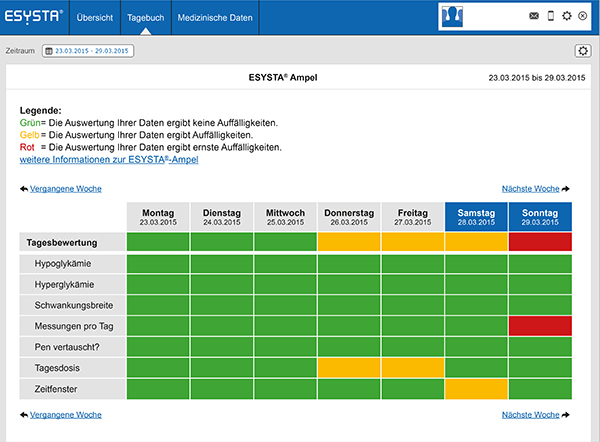Screen dimensions: 600x442
Task: Go to top Vergangene Woche link
Action: coord(66,189)
